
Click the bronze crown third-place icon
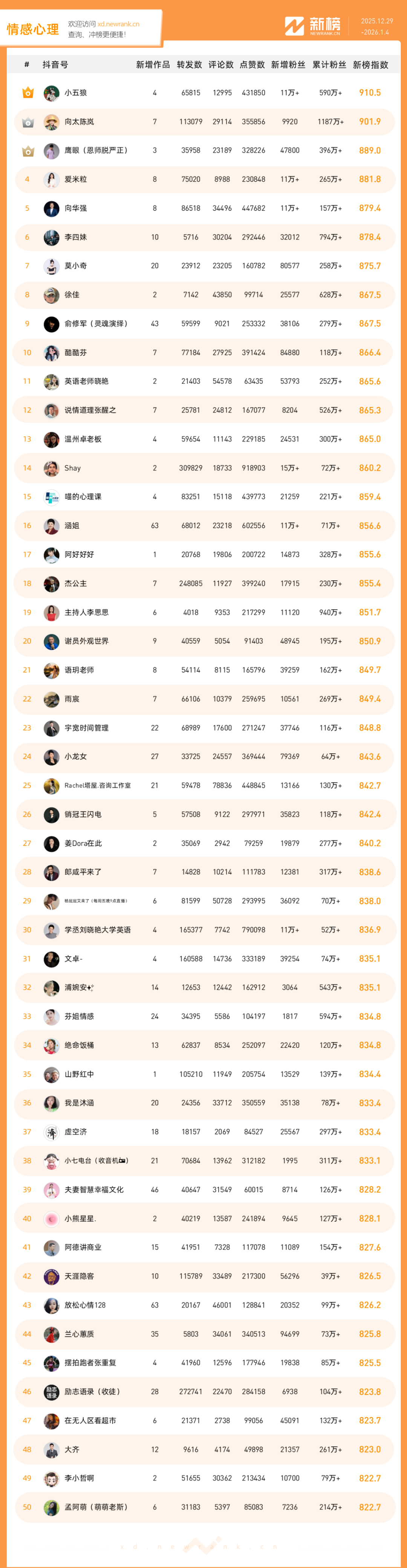click(28, 151)
